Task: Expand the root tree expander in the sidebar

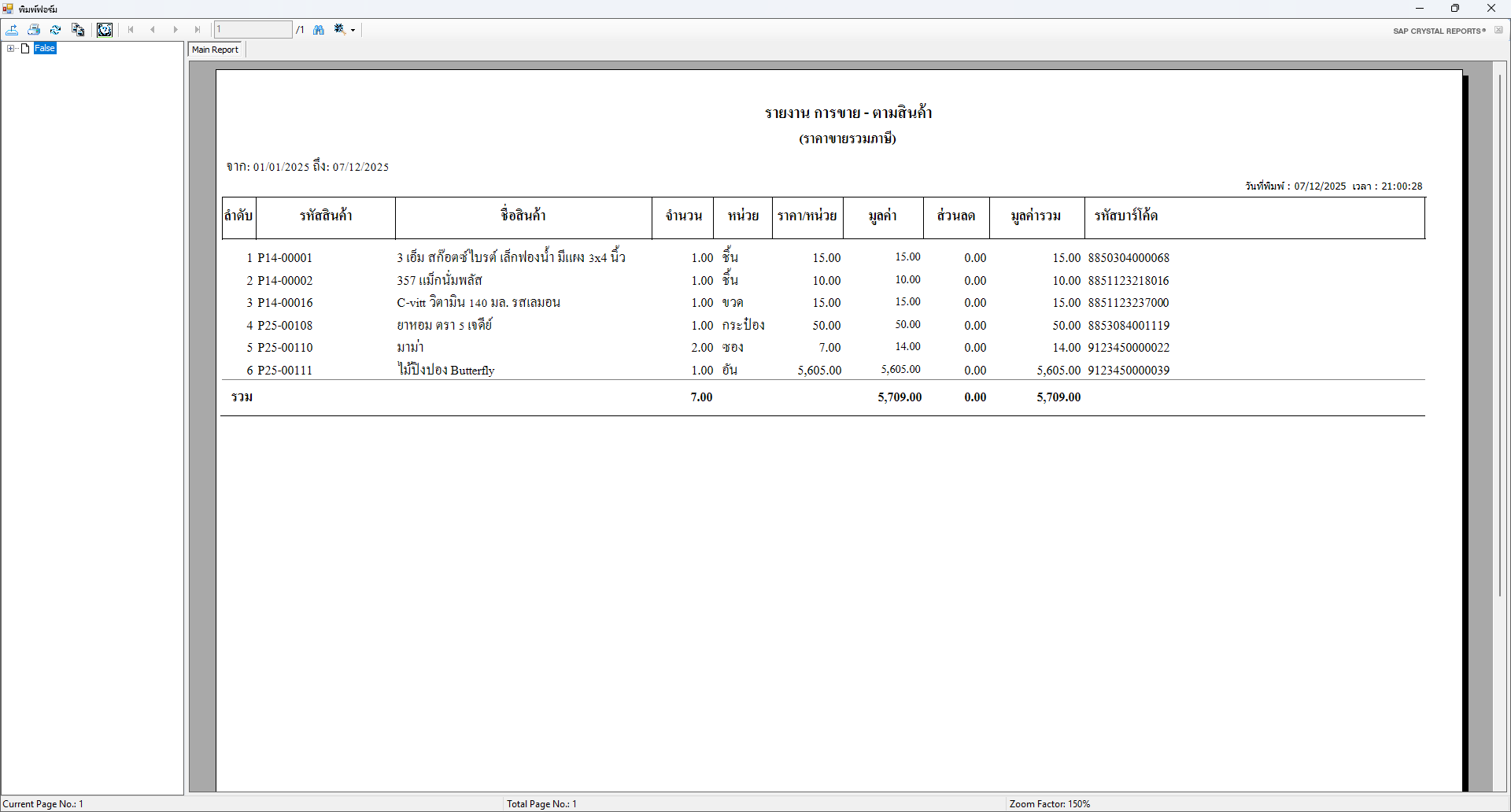Action: pos(10,48)
